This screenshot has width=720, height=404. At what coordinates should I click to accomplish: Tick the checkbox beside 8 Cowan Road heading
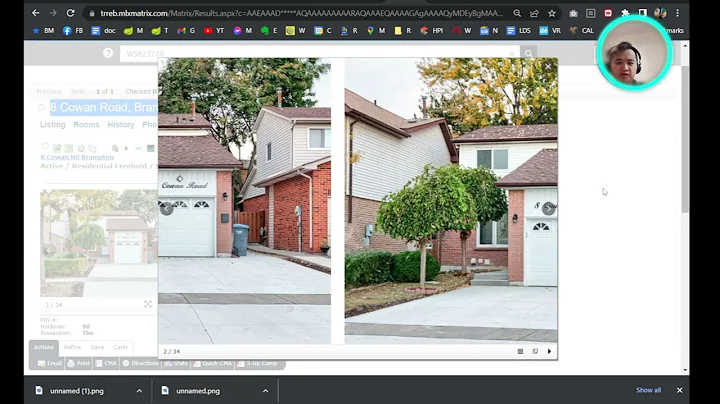point(41,107)
